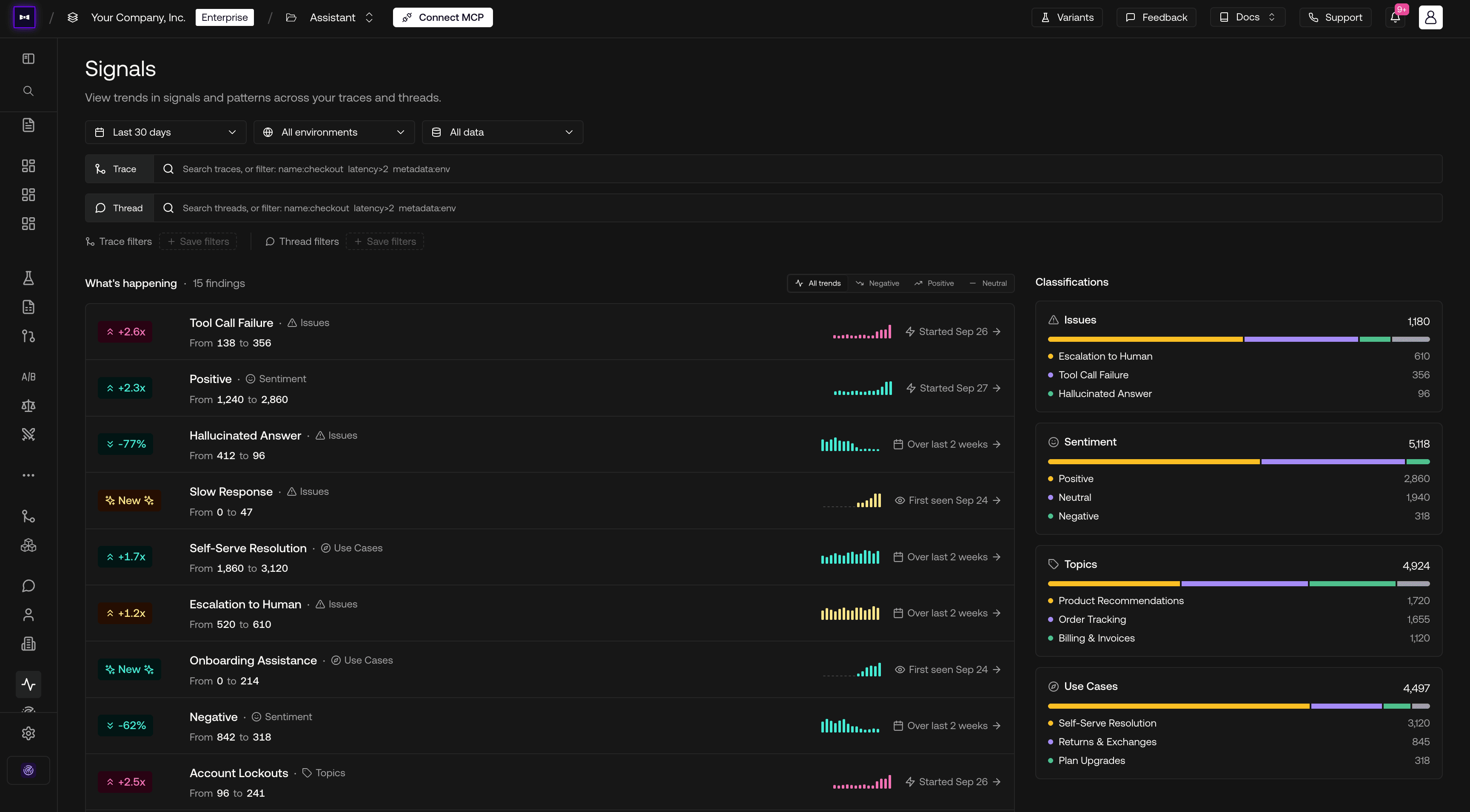Click the Onboarding Assistance finding title
Image resolution: width=1470 pixels, height=812 pixels.
253,660
